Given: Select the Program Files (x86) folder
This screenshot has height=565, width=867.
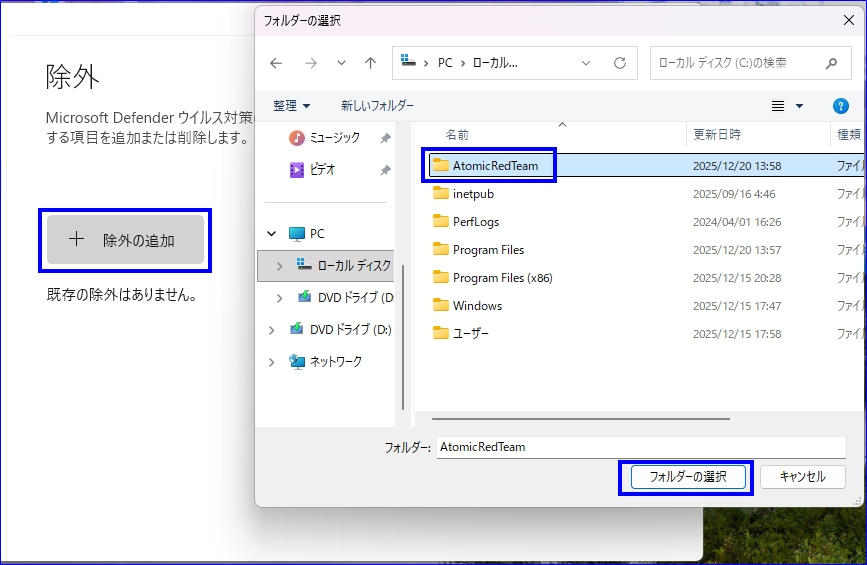Looking at the screenshot, I should 502,278.
